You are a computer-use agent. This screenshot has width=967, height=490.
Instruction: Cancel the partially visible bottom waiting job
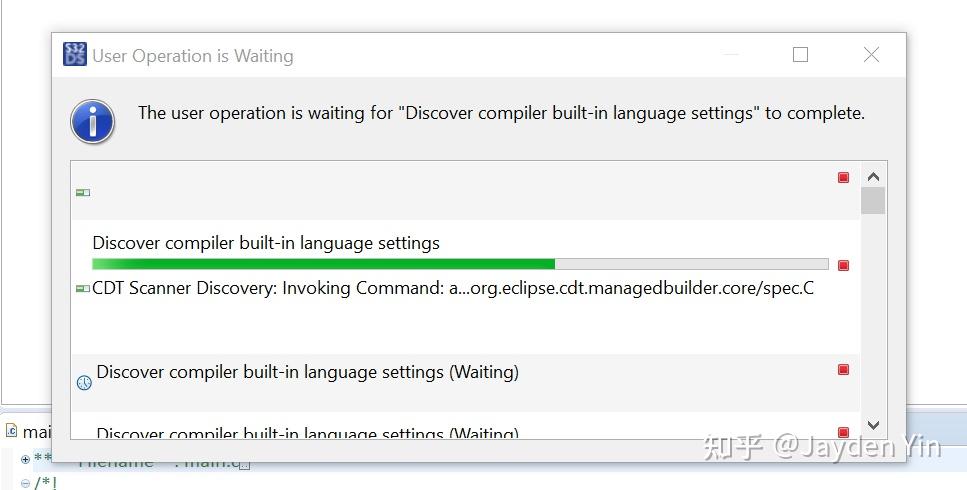(x=844, y=432)
